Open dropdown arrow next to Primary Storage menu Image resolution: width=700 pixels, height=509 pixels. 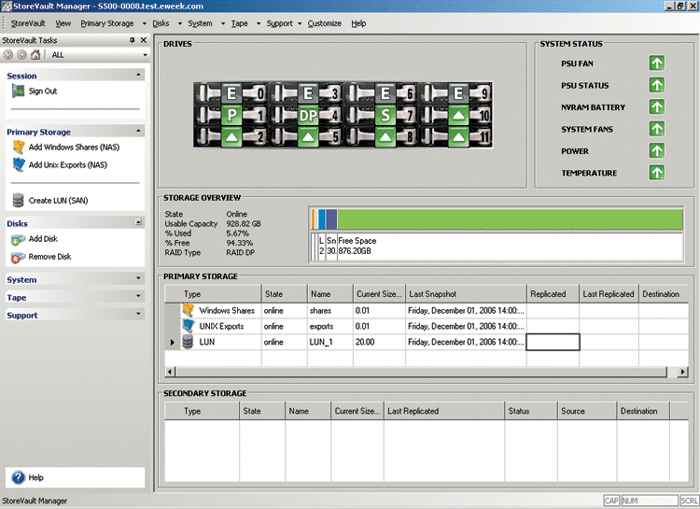tap(144, 24)
